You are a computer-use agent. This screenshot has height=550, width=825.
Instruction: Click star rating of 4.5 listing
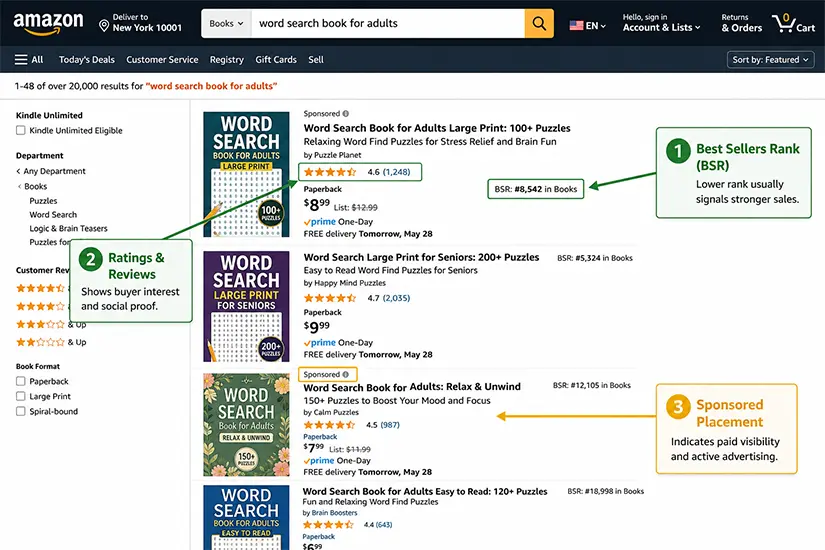329,425
